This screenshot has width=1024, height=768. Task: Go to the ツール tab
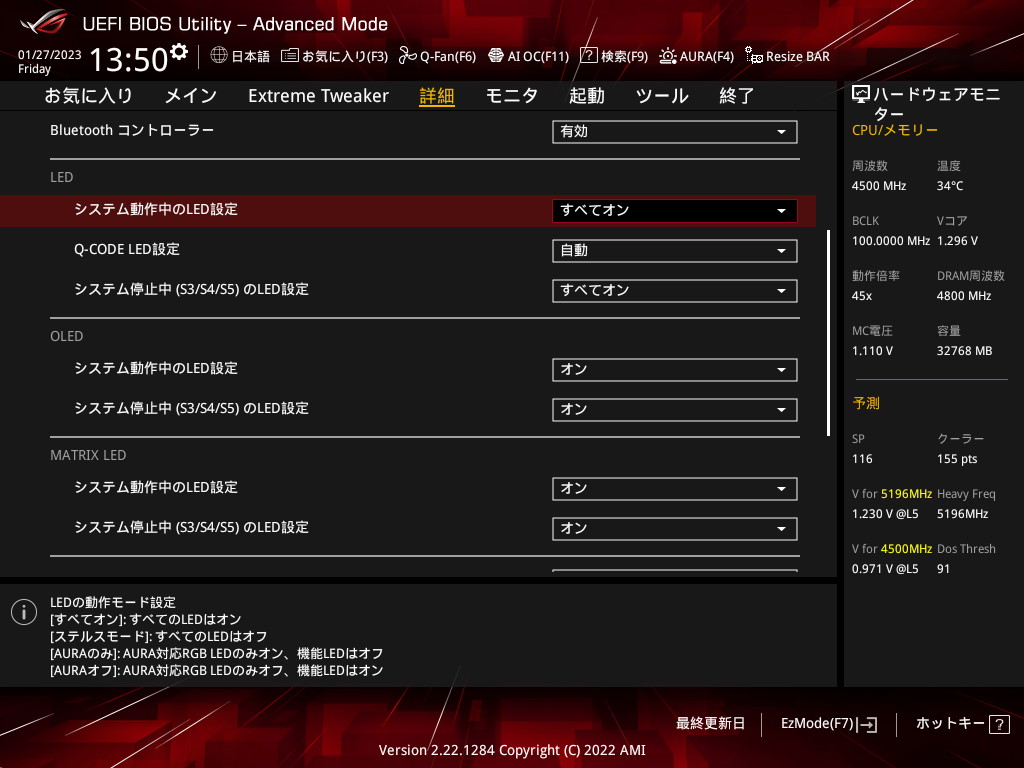(662, 95)
